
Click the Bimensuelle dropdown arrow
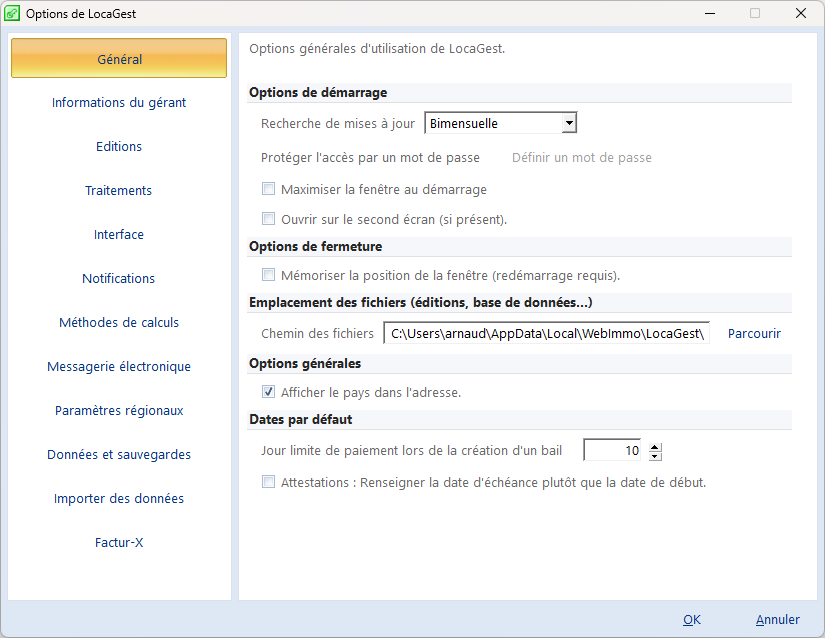click(x=569, y=123)
